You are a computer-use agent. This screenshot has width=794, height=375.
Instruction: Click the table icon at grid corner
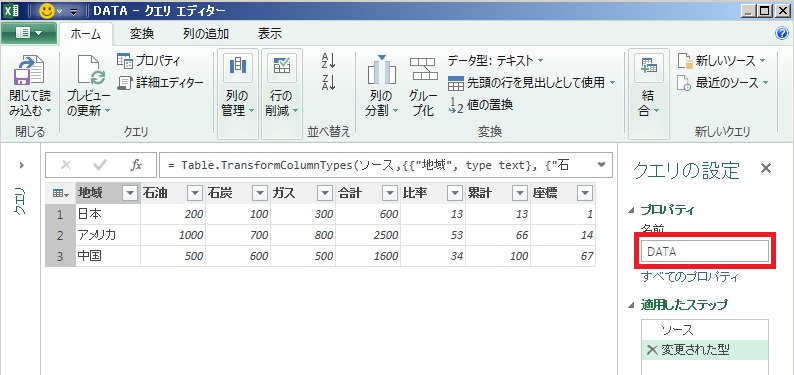60,193
